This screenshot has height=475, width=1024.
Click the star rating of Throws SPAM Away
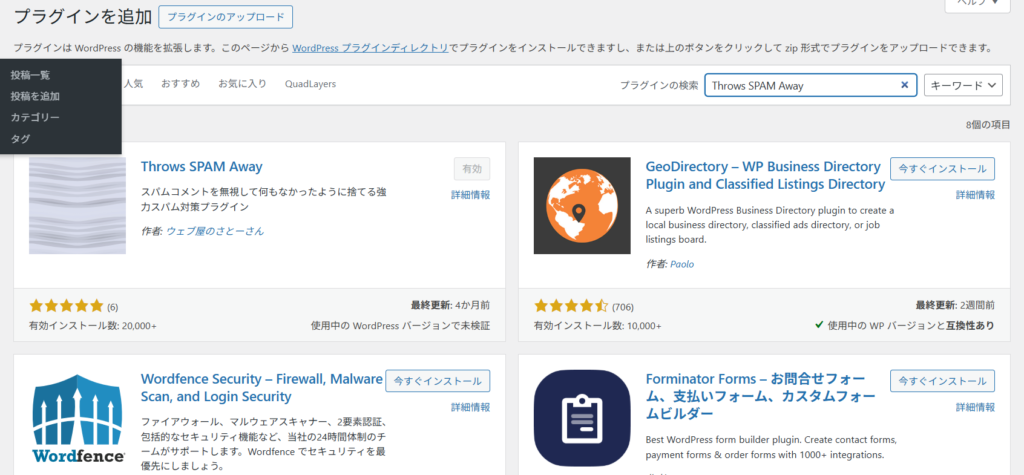tap(66, 306)
